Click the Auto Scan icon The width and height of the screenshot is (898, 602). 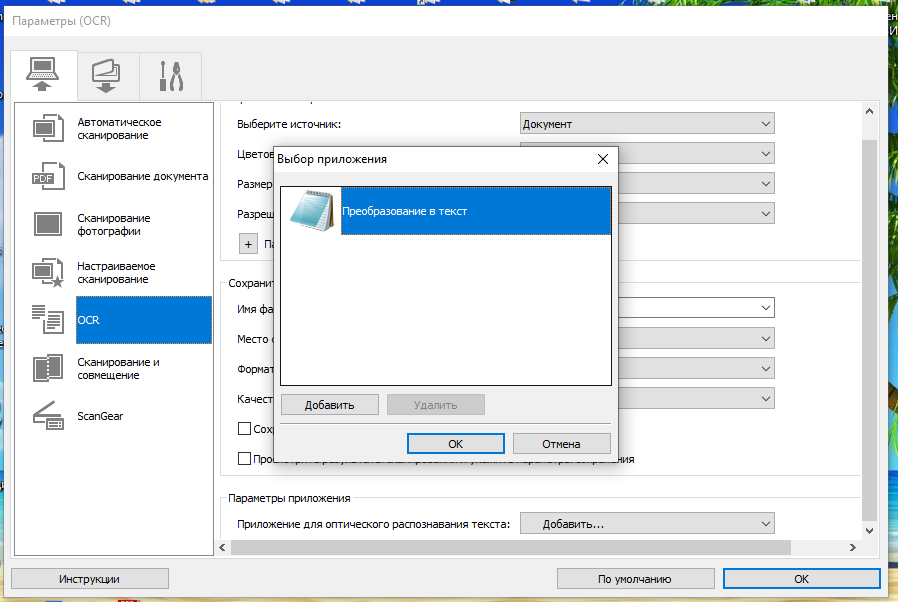coord(48,128)
